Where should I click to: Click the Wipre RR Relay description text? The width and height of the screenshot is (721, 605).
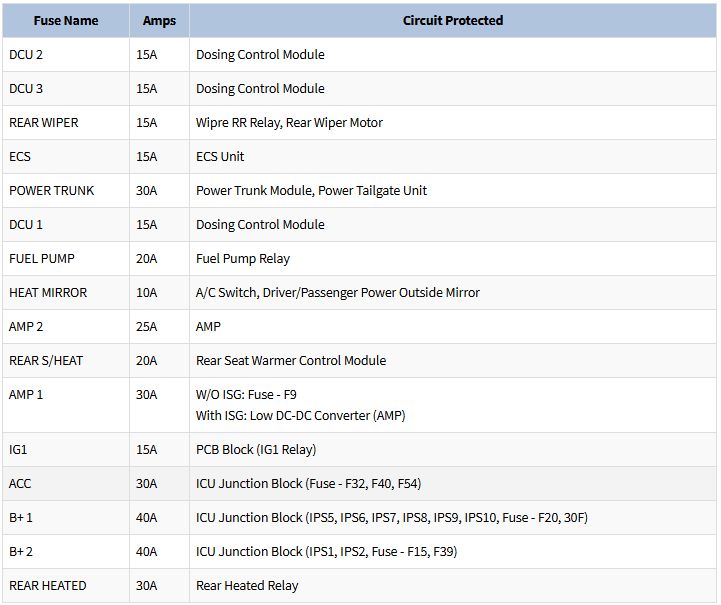(x=289, y=123)
